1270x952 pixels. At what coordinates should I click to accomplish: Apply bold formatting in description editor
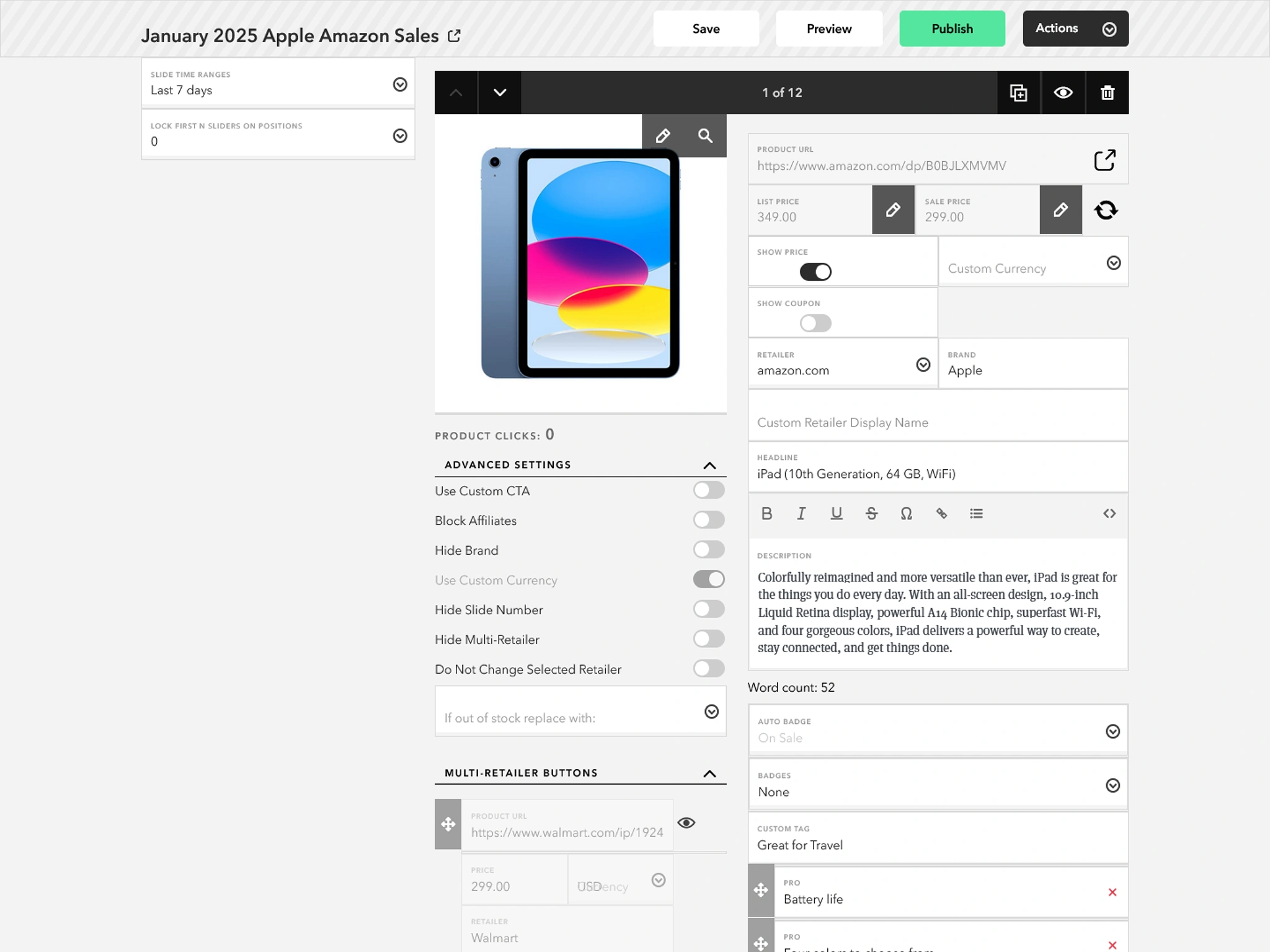[x=766, y=513]
